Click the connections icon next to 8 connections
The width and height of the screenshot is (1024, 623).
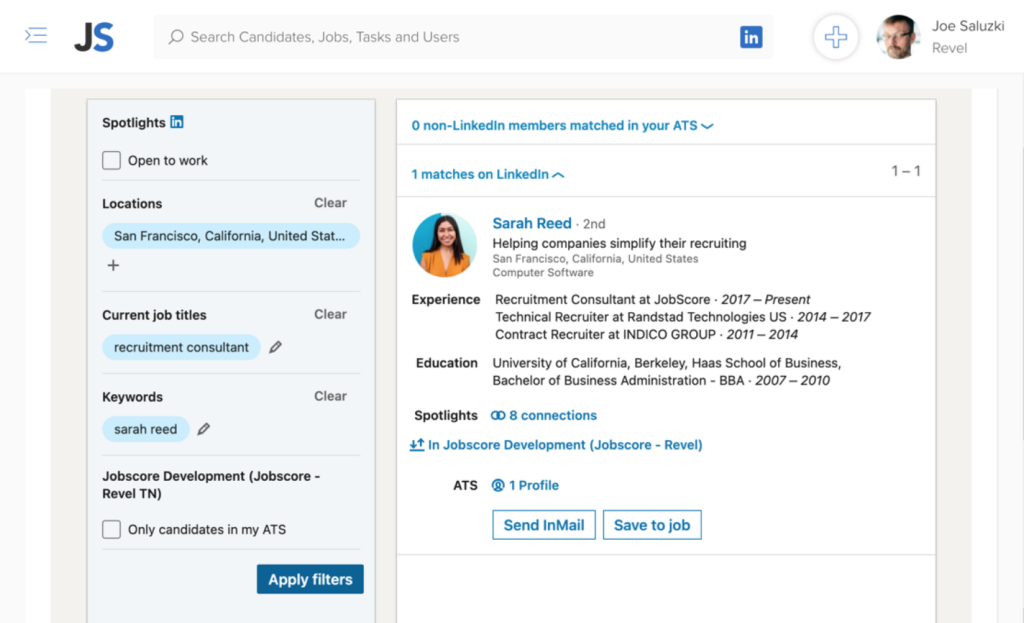coord(498,415)
